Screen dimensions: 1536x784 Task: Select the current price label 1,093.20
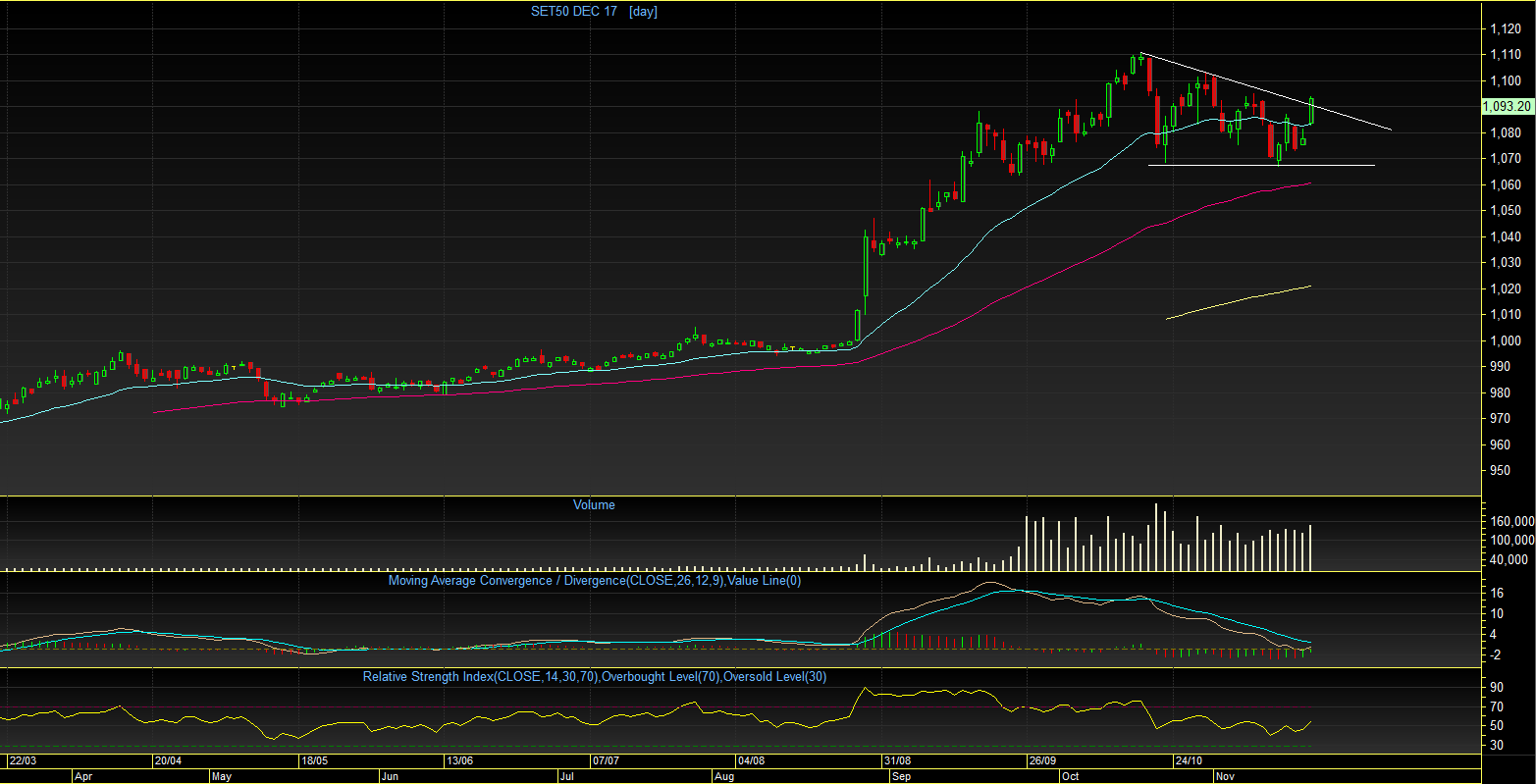point(1507,106)
